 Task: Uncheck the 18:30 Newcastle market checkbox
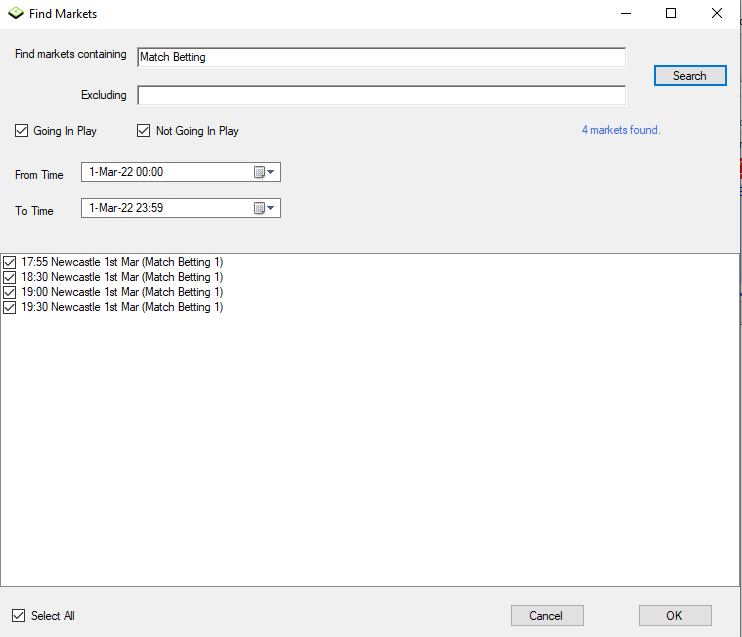pyautogui.click(x=10, y=277)
